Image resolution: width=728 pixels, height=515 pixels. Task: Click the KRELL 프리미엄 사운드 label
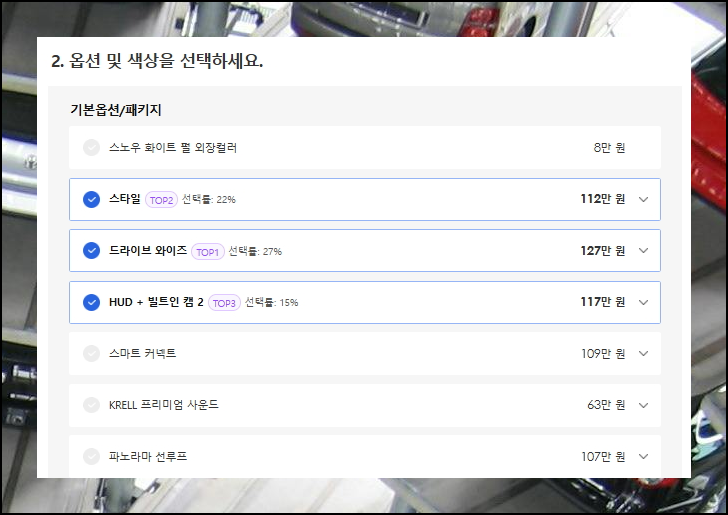[163, 405]
